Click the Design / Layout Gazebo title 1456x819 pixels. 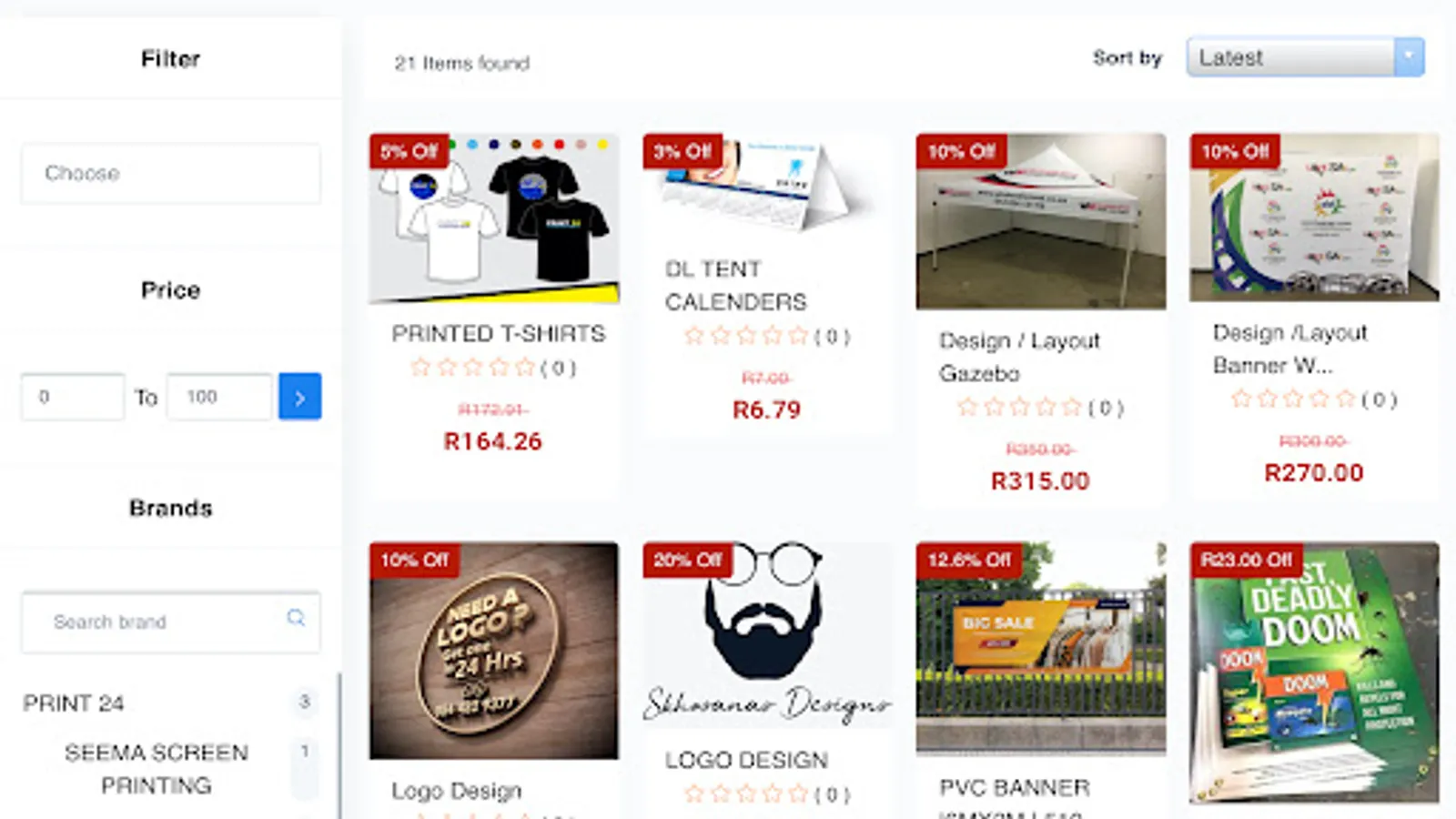coord(1019,357)
